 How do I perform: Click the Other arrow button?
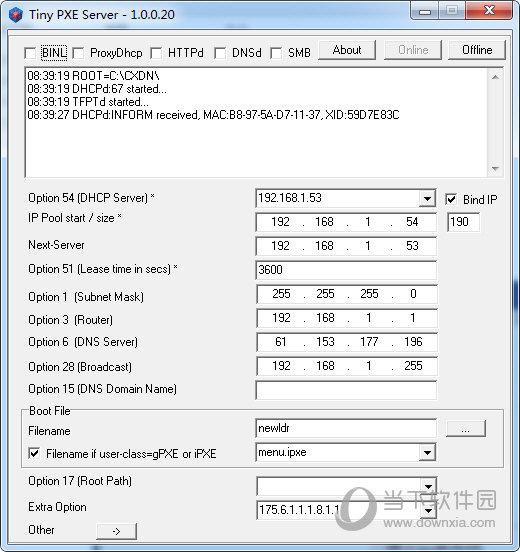point(116,531)
